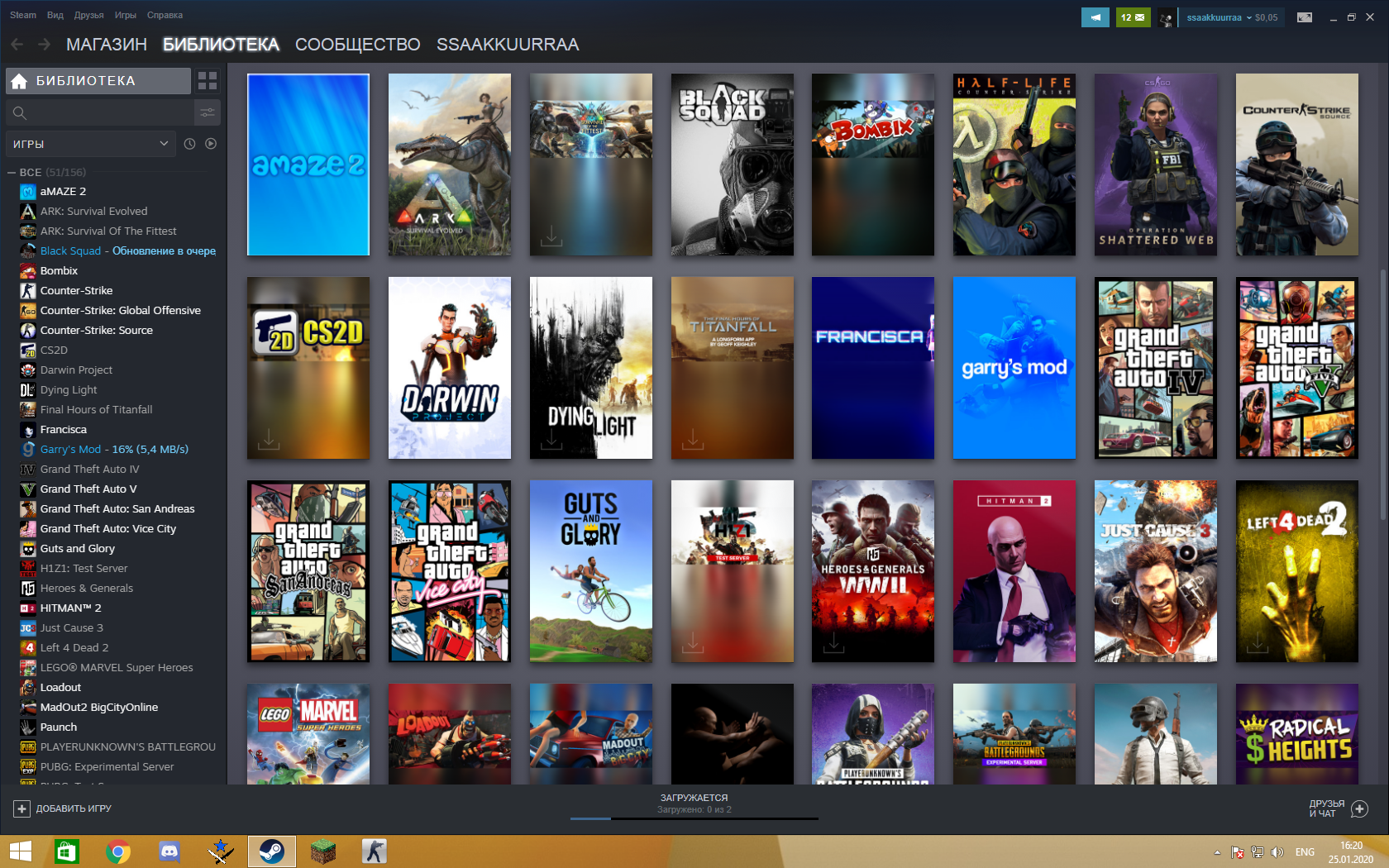Click the library home icon
This screenshot has height=868, width=1389.
pos(19,81)
